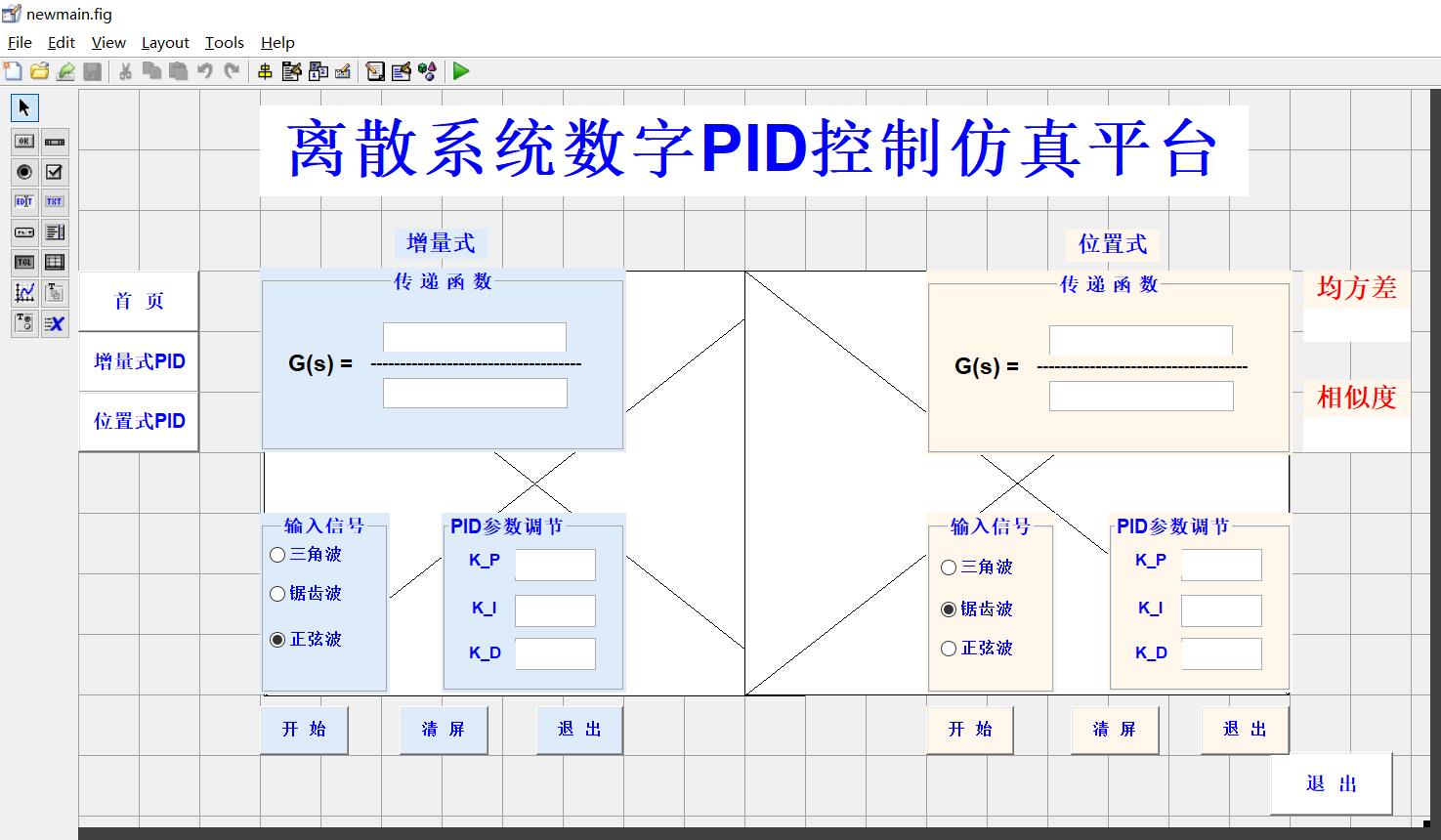Viewport: 1441px width, 840px height.
Task: Select the Push Button tool in the palette
Action: tap(23, 142)
